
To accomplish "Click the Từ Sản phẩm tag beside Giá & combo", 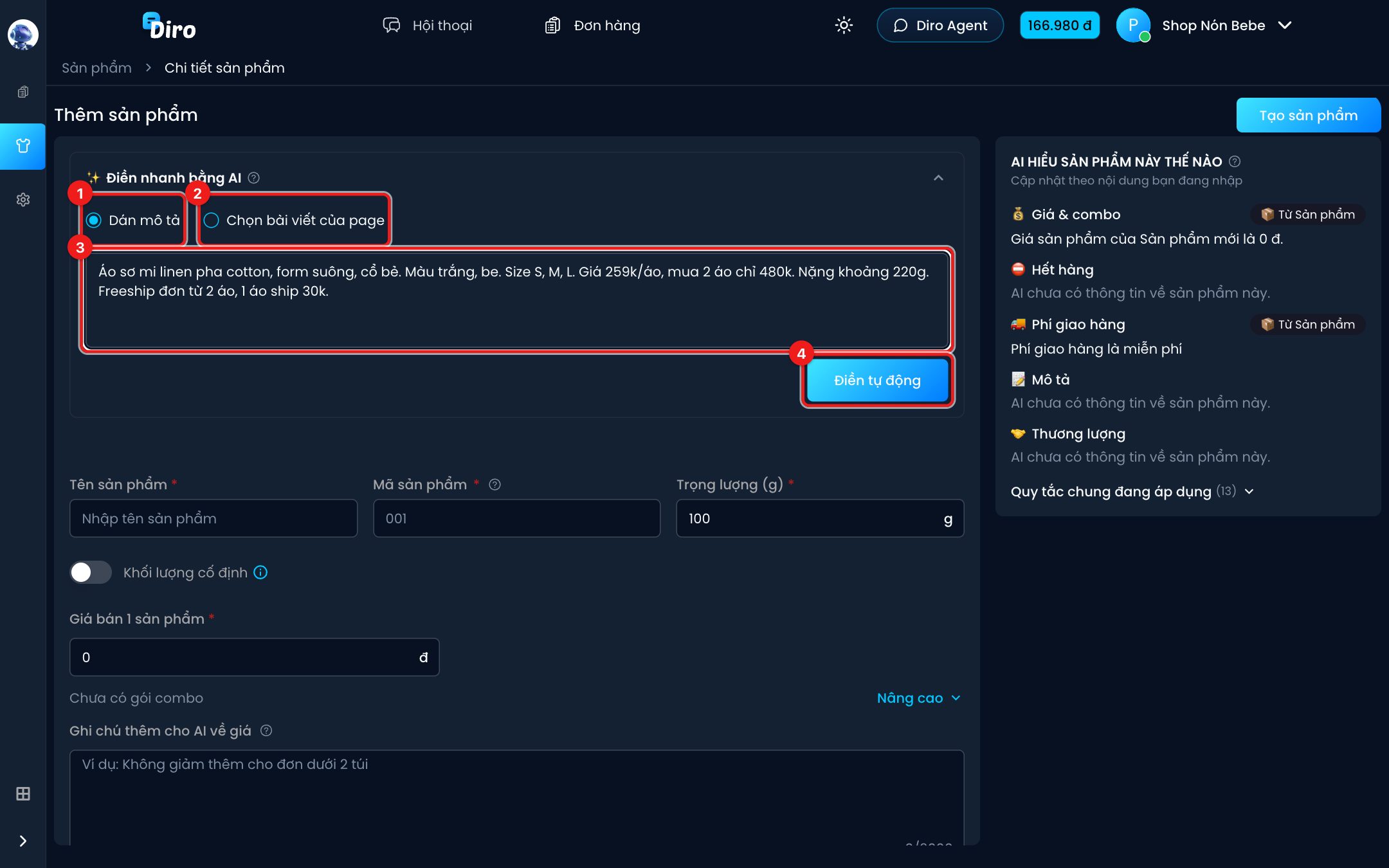I will tap(1307, 215).
